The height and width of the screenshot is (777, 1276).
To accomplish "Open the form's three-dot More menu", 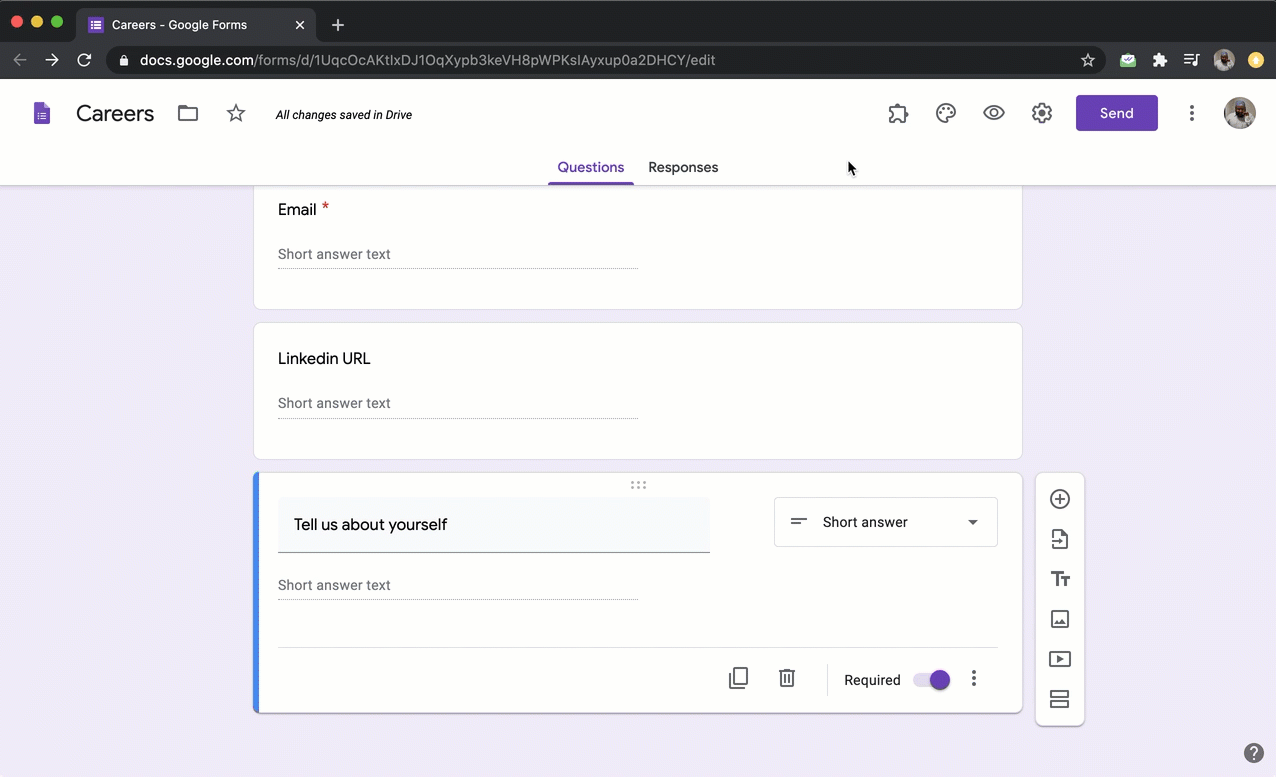I will click(x=1191, y=113).
